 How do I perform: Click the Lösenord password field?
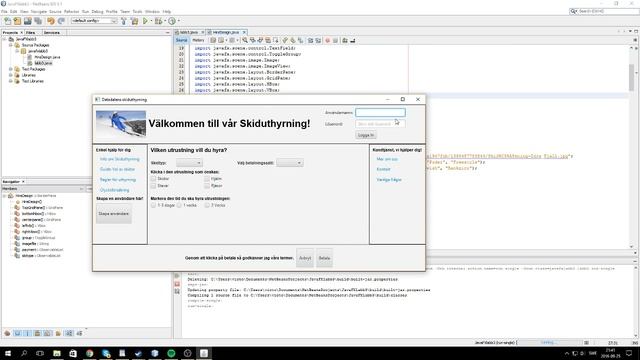[380, 124]
